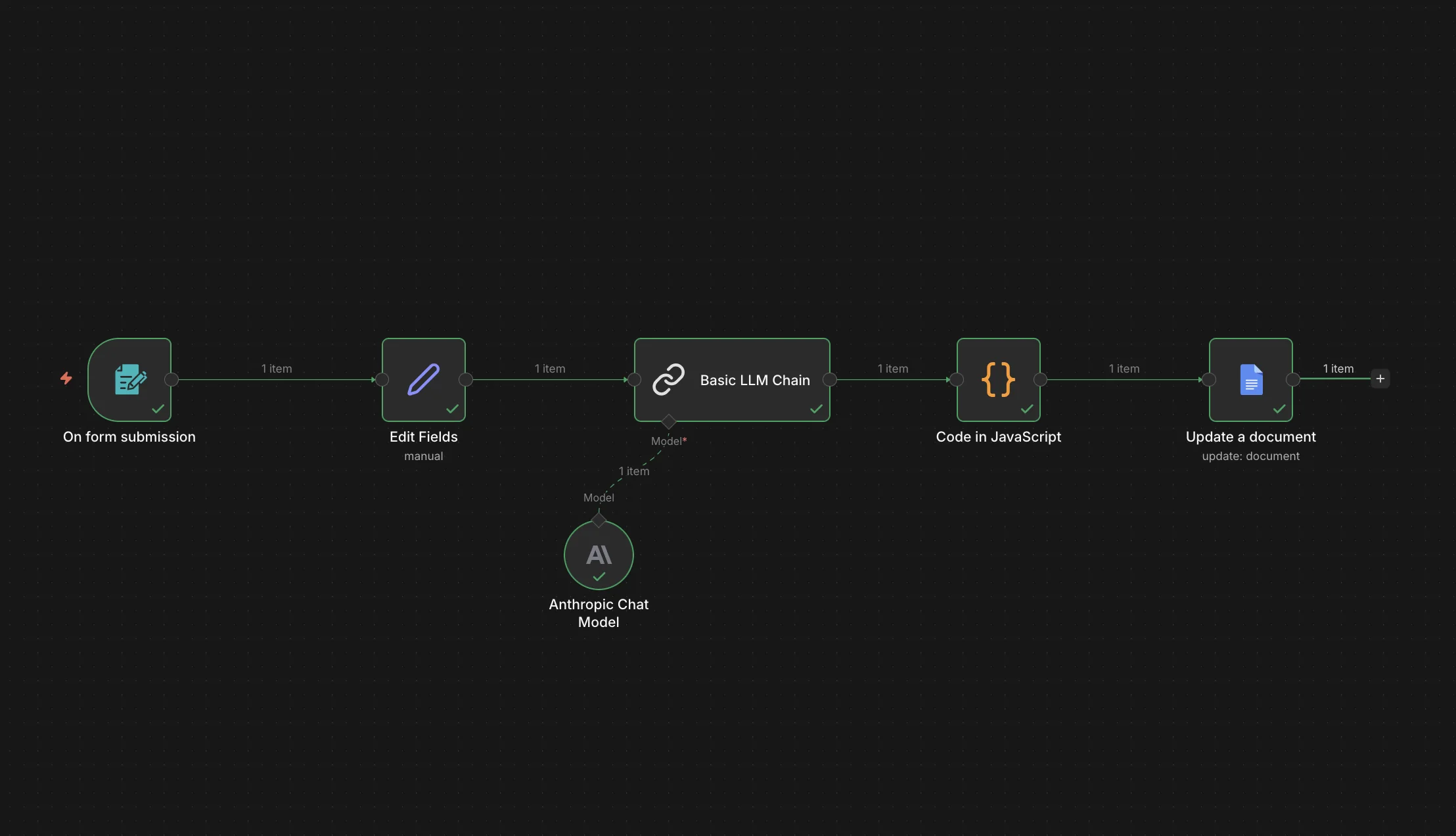The image size is (1456, 836).
Task: Click the chain-link icon in Basic LLM Chain
Action: point(668,379)
